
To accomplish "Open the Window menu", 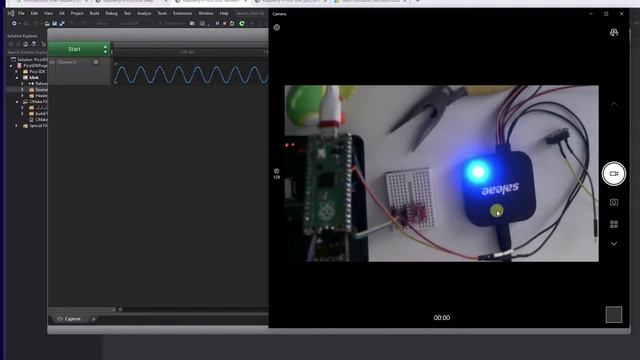I will [x=206, y=13].
